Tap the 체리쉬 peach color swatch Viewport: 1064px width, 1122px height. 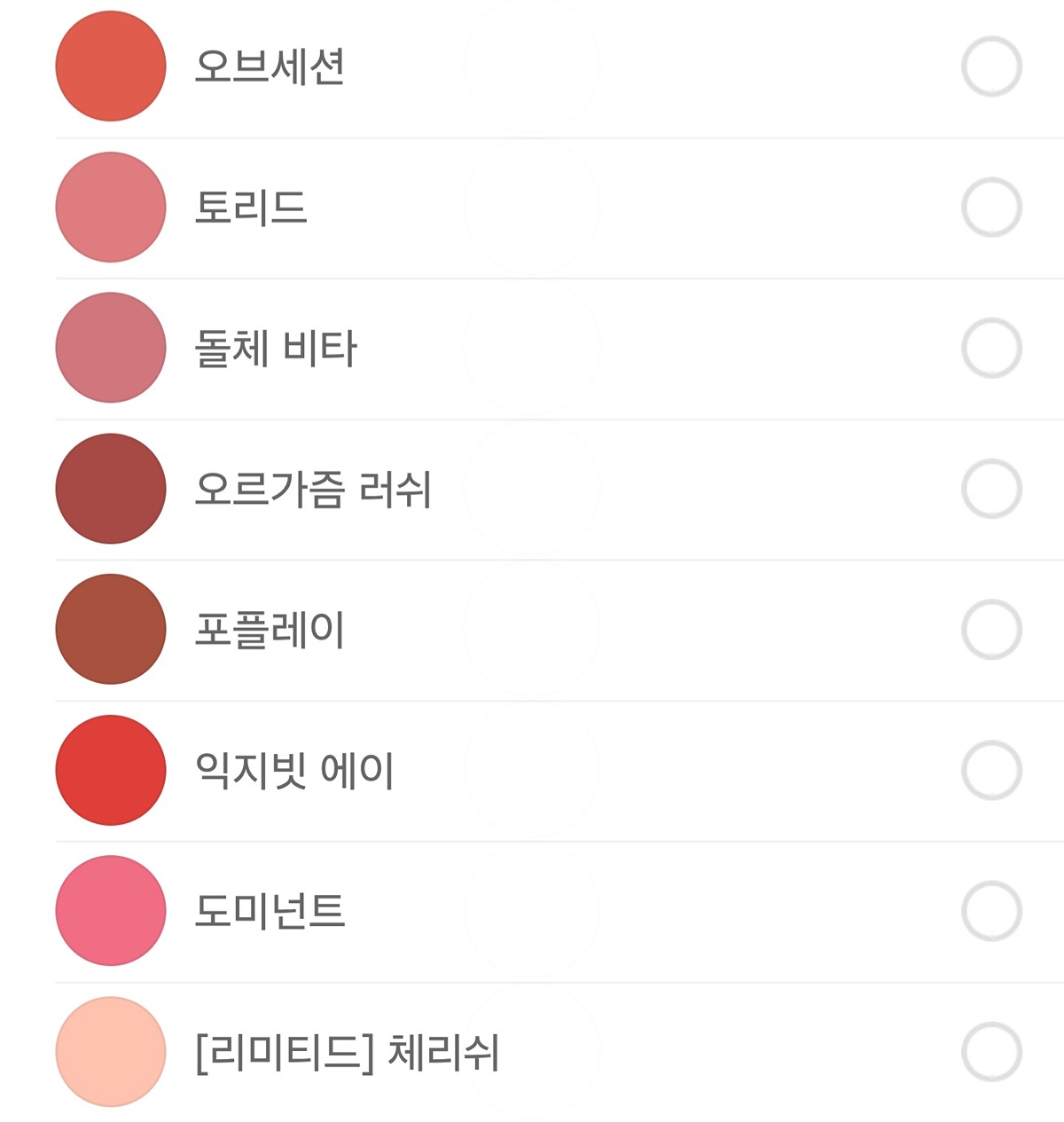[111, 1052]
